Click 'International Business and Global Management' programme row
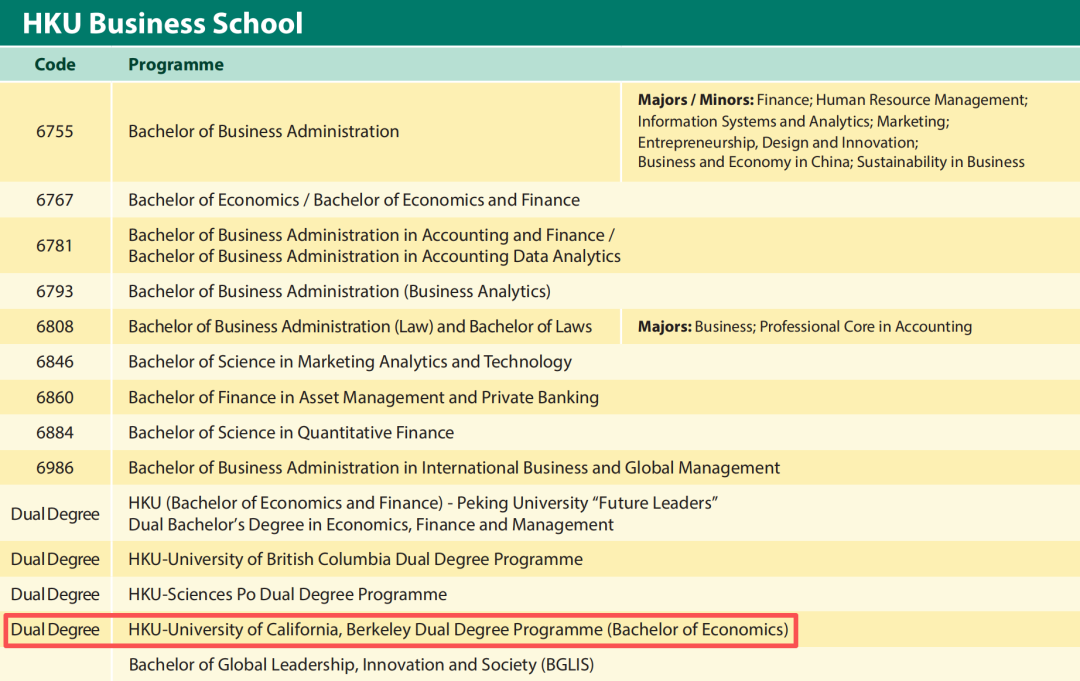This screenshot has height=681, width=1080. [x=454, y=468]
